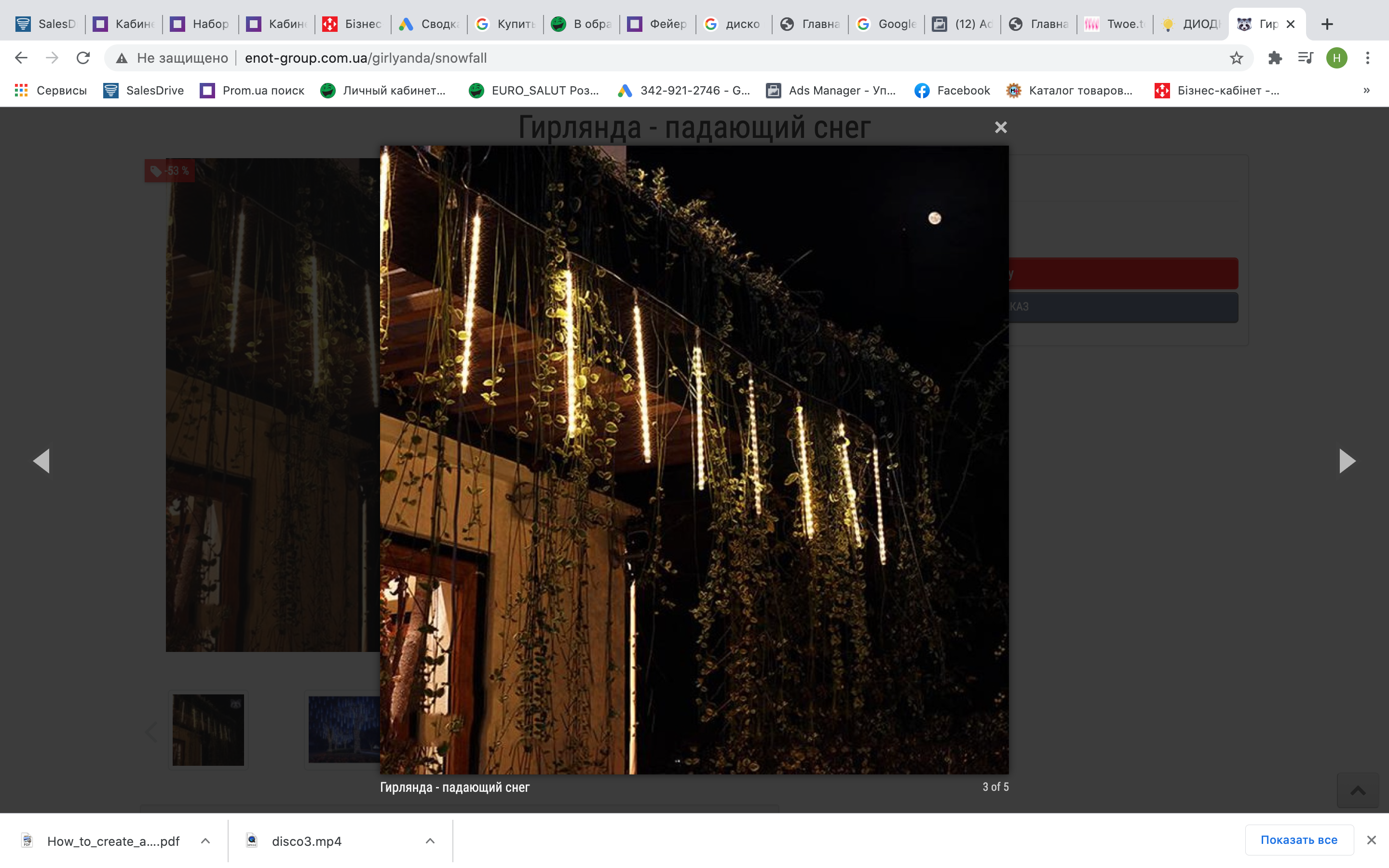Open the media control icon in toolbar
Viewport: 1389px width, 868px height.
pos(1306,58)
